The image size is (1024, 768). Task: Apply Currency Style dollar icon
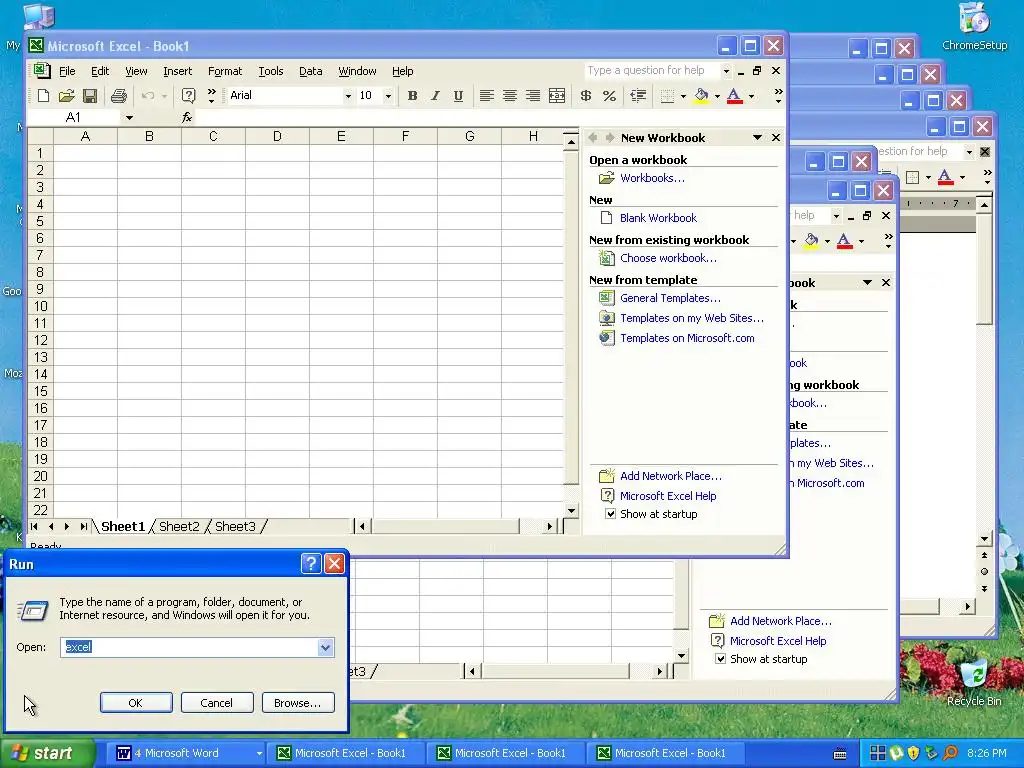coord(586,96)
